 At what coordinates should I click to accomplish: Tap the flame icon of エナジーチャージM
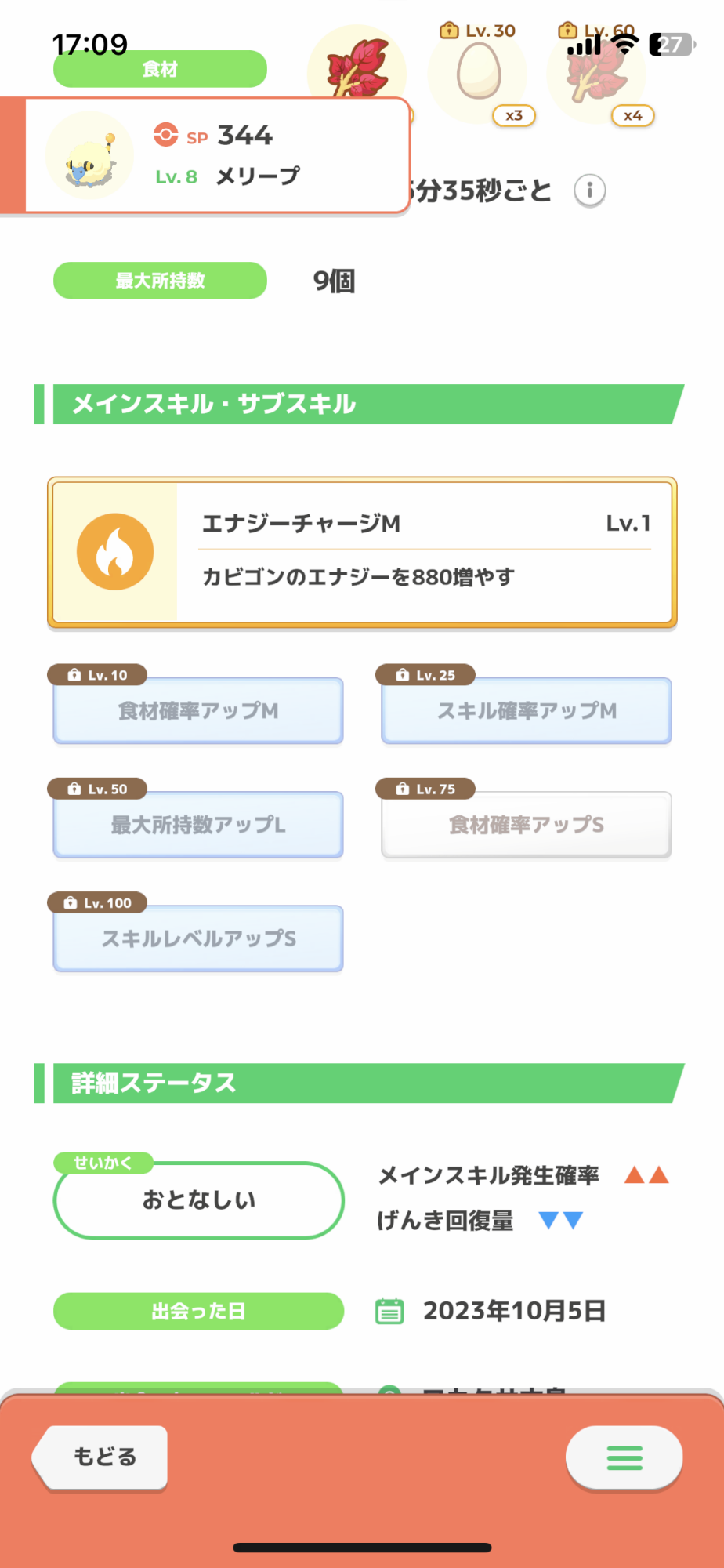[115, 552]
